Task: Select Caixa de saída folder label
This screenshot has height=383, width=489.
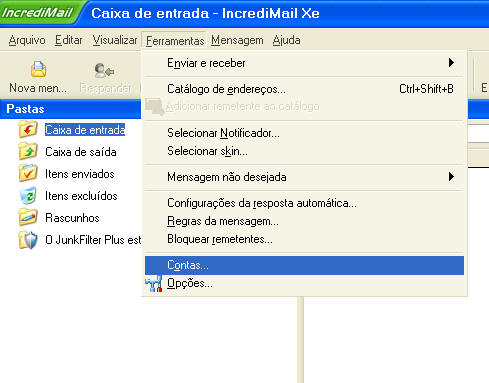Action: [81, 152]
